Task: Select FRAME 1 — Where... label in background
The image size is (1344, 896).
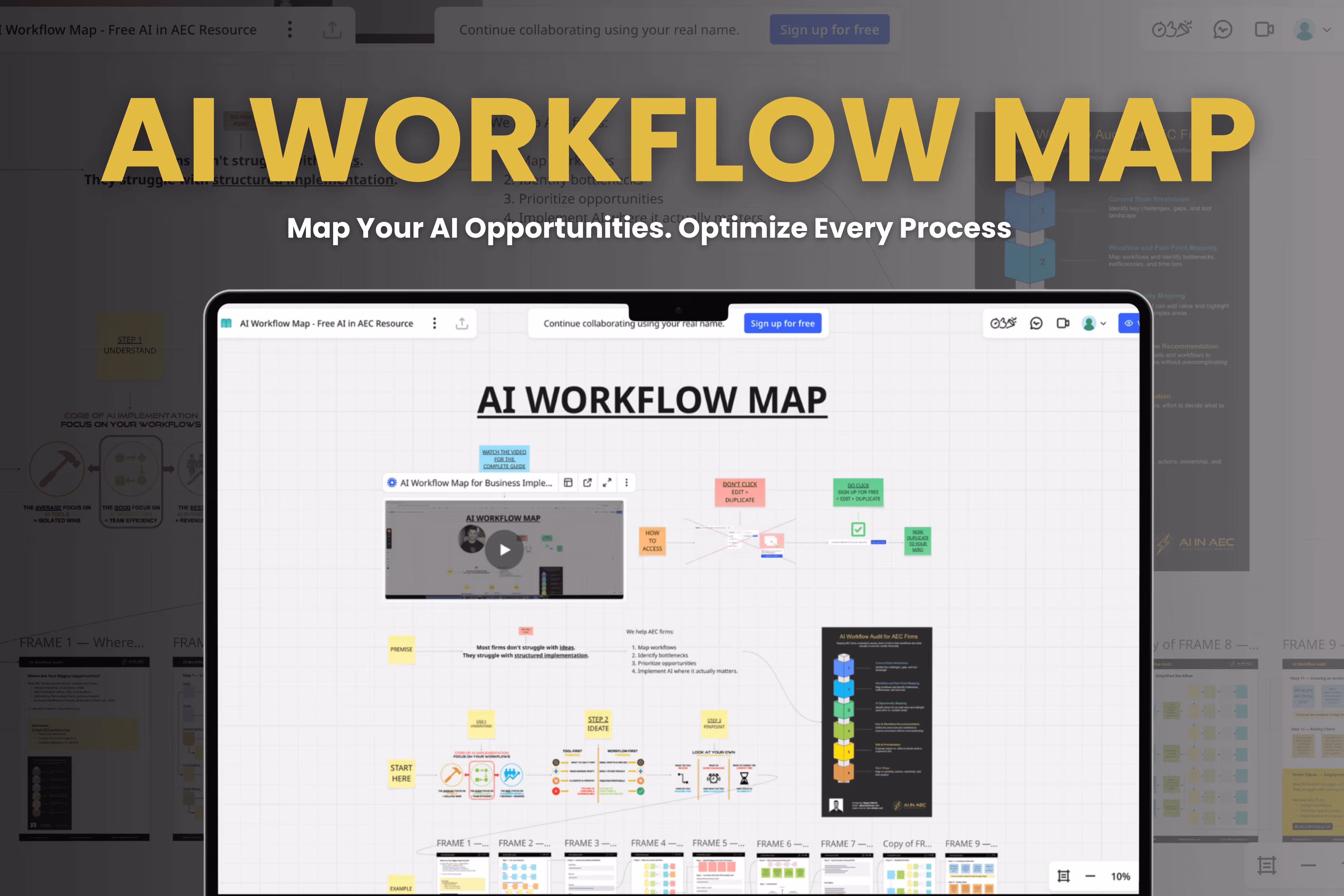Action: point(81,643)
